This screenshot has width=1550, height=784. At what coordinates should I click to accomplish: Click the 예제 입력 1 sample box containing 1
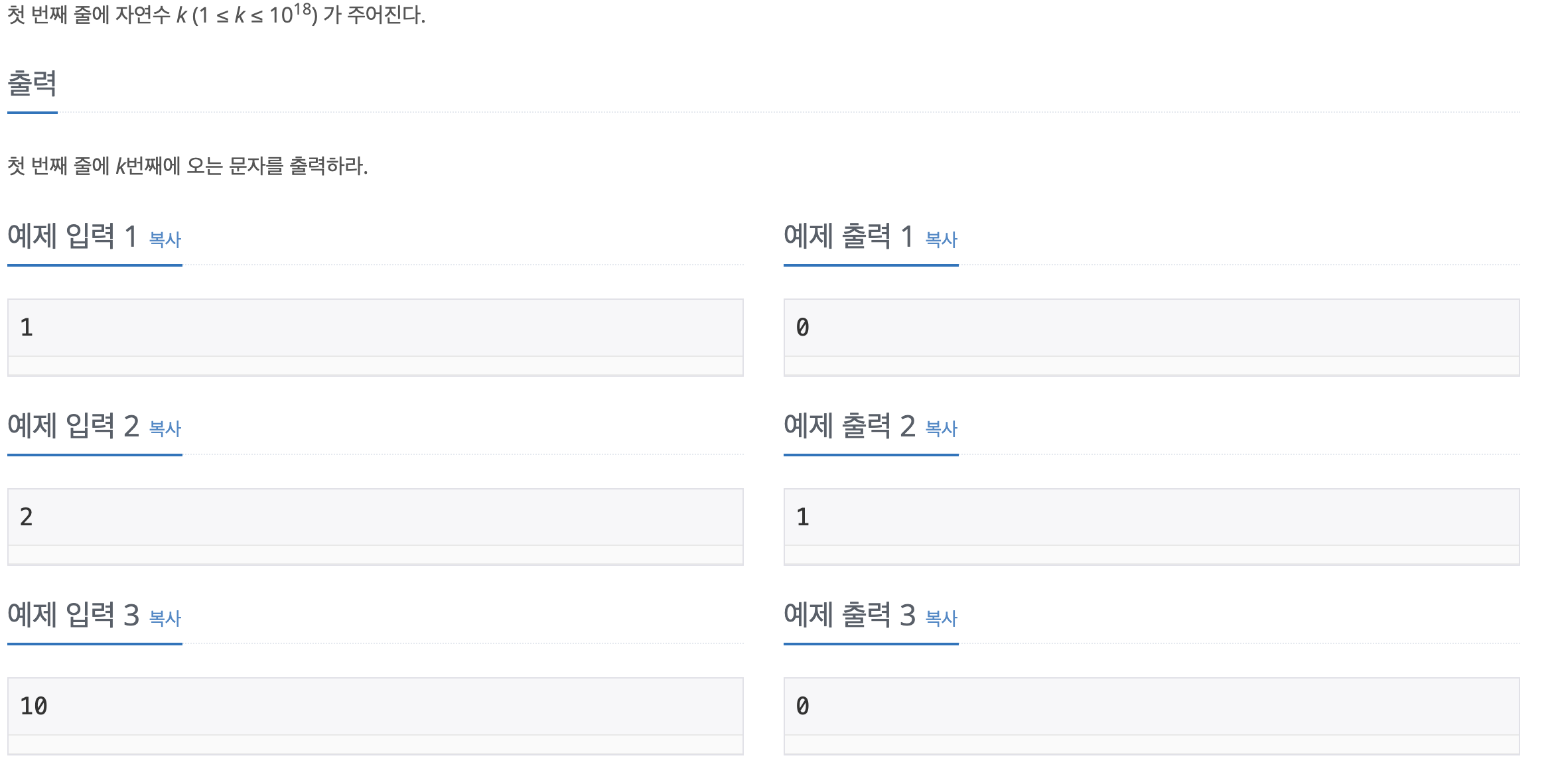[376, 337]
